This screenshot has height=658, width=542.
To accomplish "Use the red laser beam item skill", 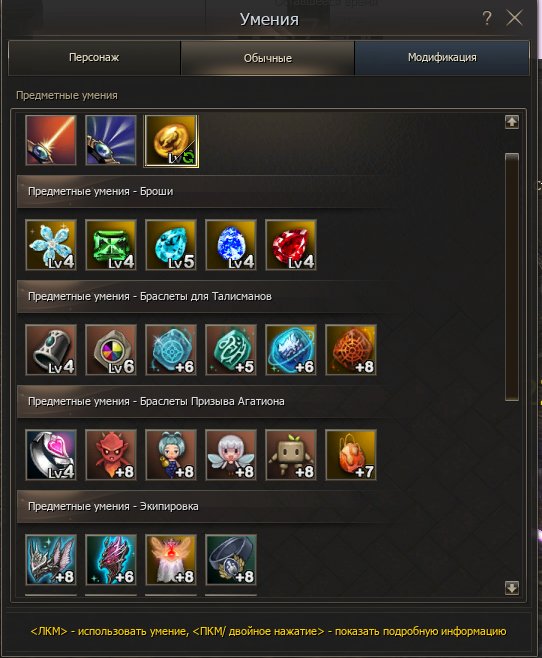I will [x=51, y=140].
